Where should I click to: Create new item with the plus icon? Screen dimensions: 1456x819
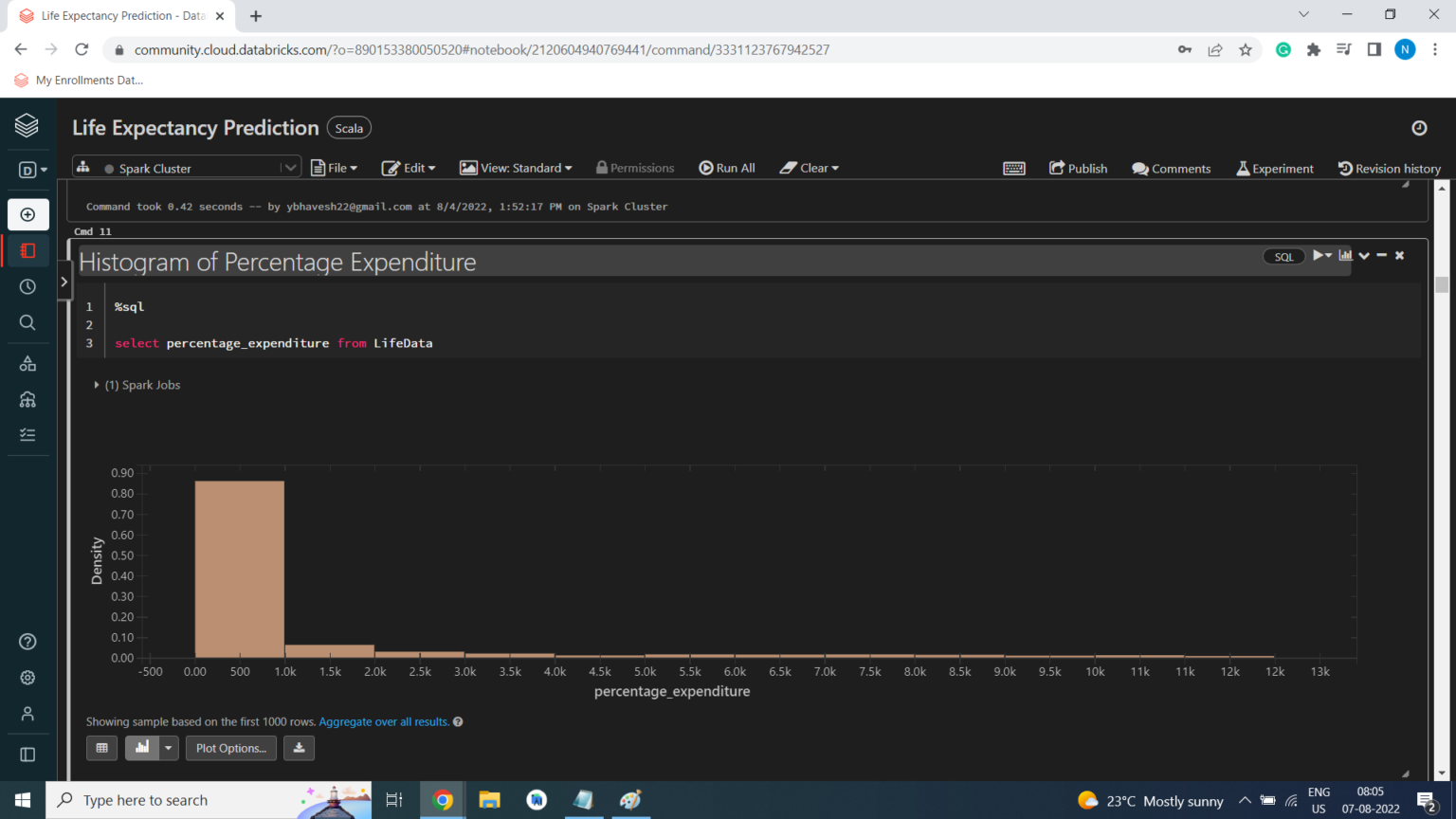[27, 214]
